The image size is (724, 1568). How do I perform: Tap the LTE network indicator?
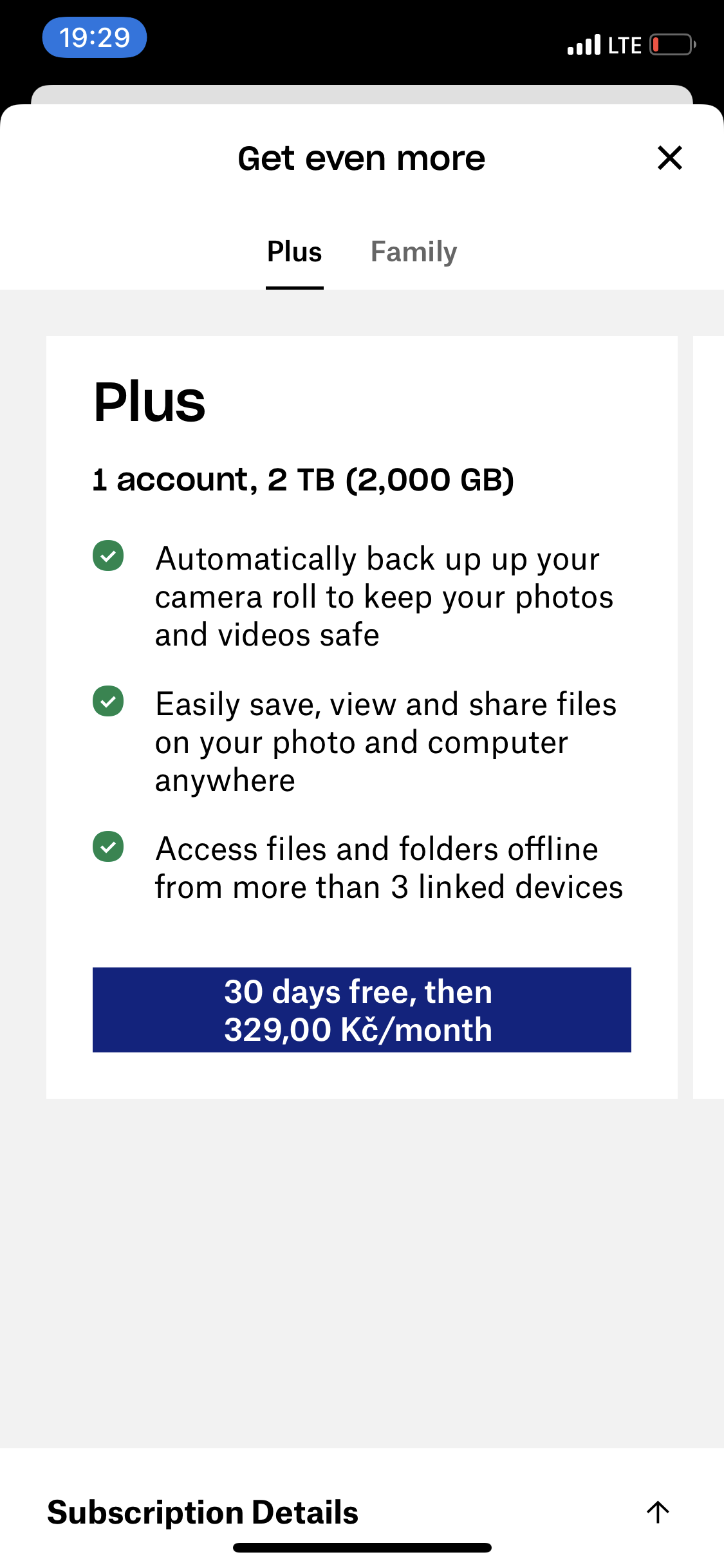(625, 45)
